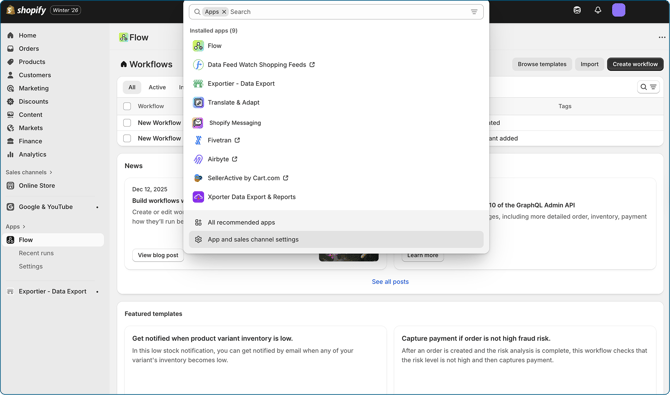Open the three-dot menu on Flow page
Image resolution: width=670 pixels, height=395 pixels.
[x=662, y=38]
